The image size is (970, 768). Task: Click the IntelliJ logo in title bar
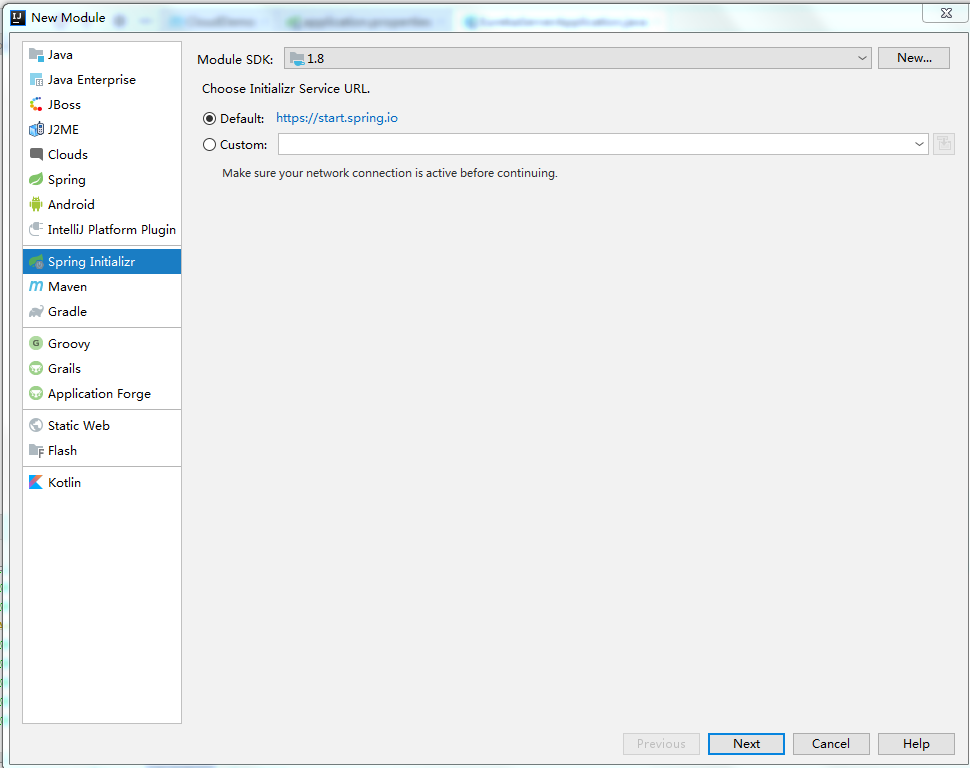click(18, 17)
